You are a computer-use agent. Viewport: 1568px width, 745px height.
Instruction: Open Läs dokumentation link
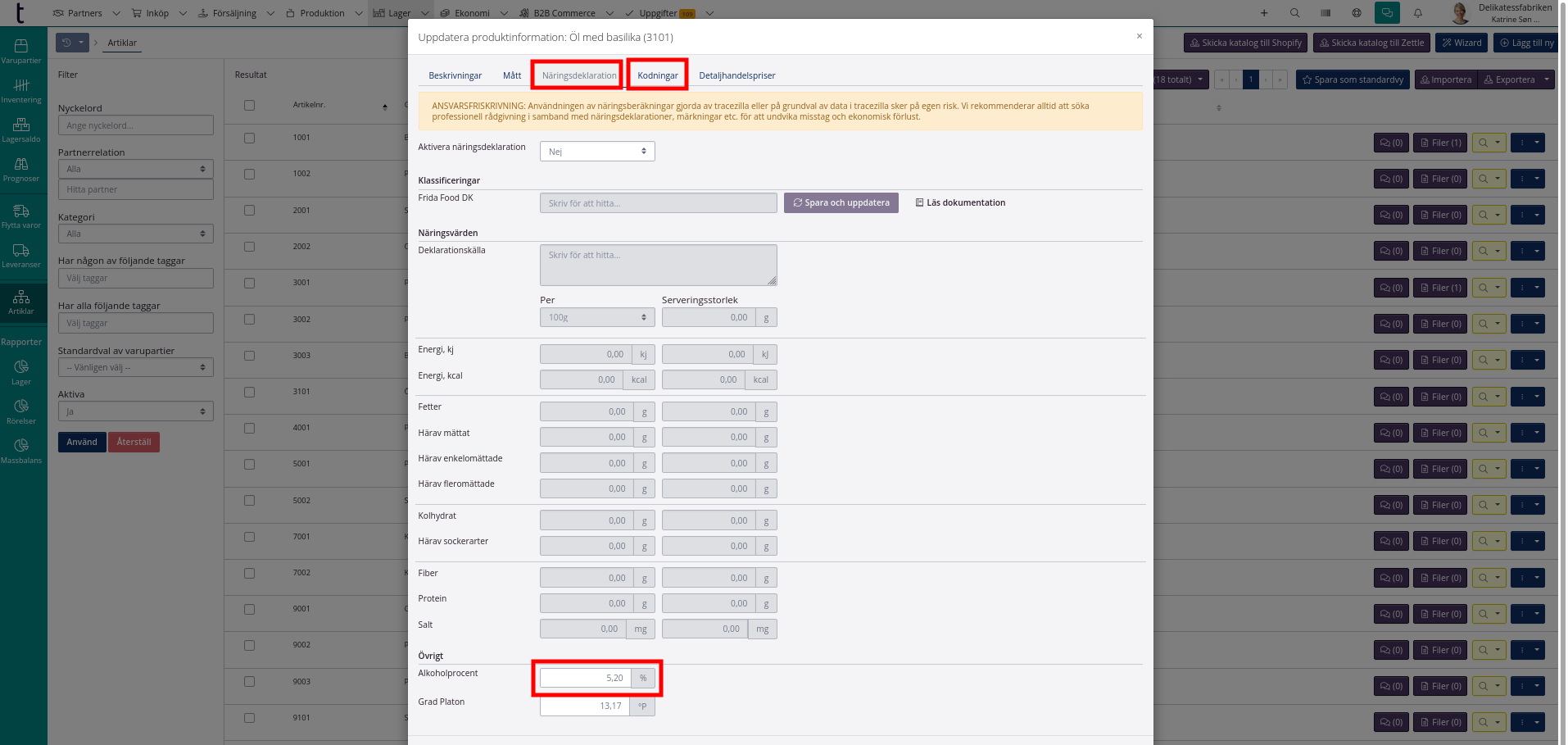coord(960,202)
